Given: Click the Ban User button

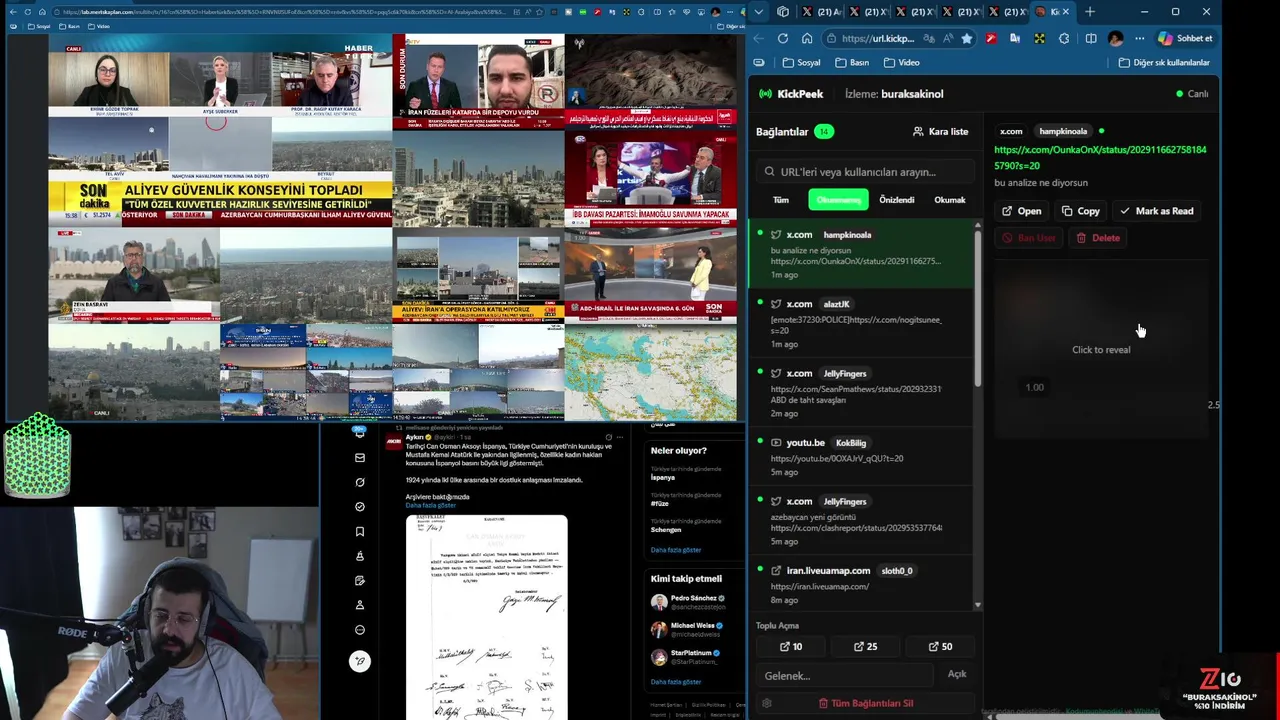Looking at the screenshot, I should click(x=1028, y=238).
